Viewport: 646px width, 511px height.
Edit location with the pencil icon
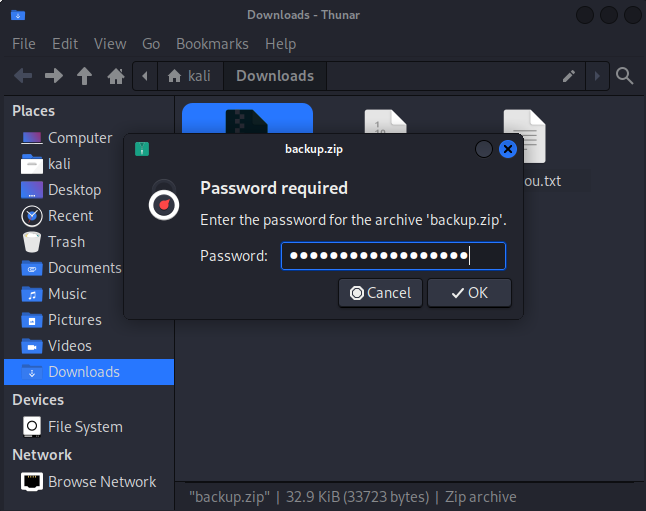[x=569, y=76]
